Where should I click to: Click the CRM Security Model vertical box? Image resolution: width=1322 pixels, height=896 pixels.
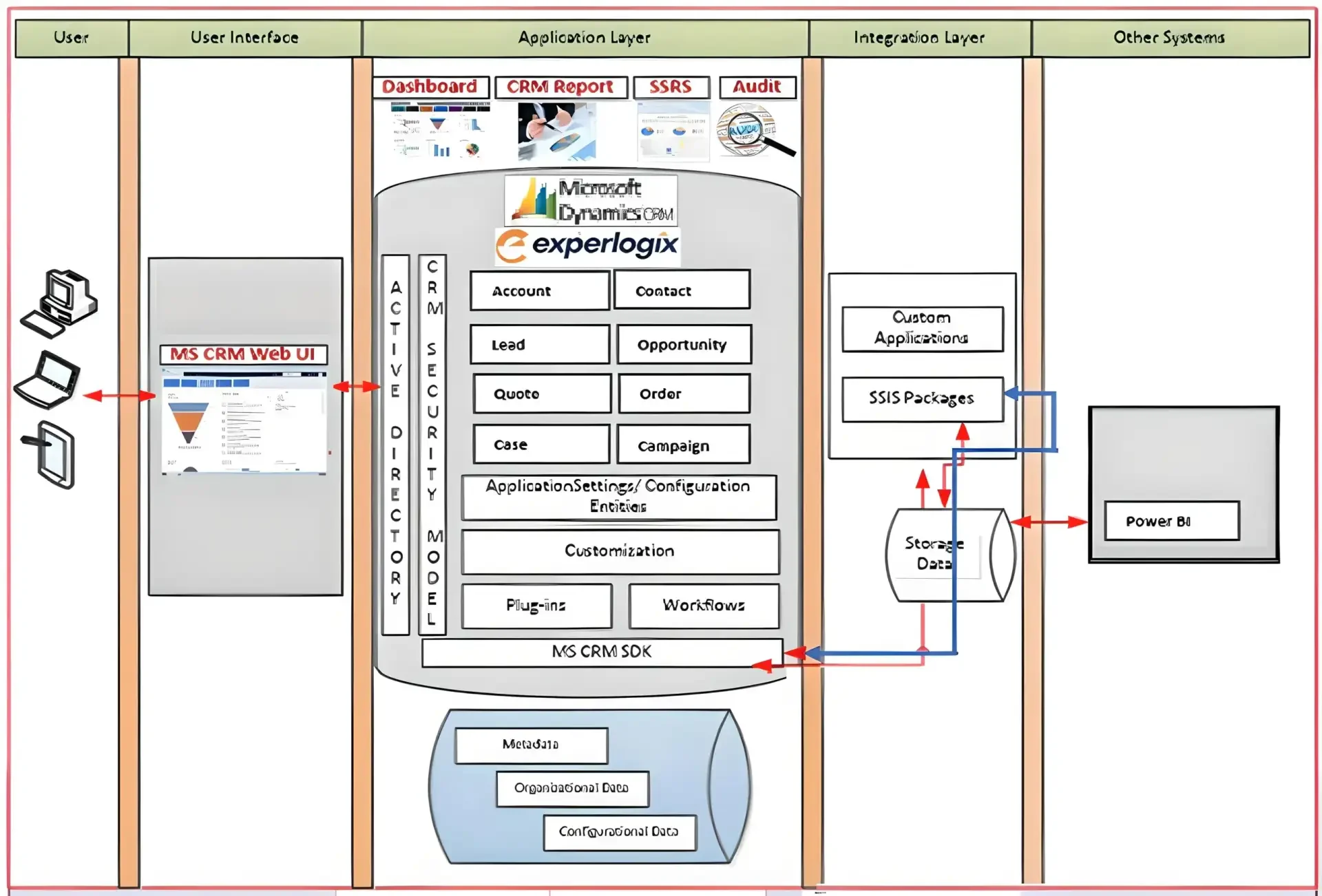[432, 445]
